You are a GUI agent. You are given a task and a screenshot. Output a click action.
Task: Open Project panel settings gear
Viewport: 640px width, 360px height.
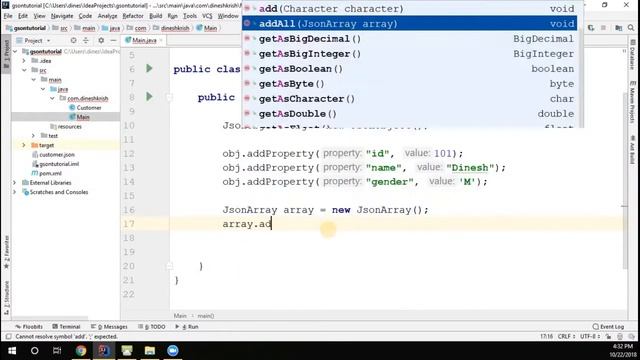click(101, 40)
